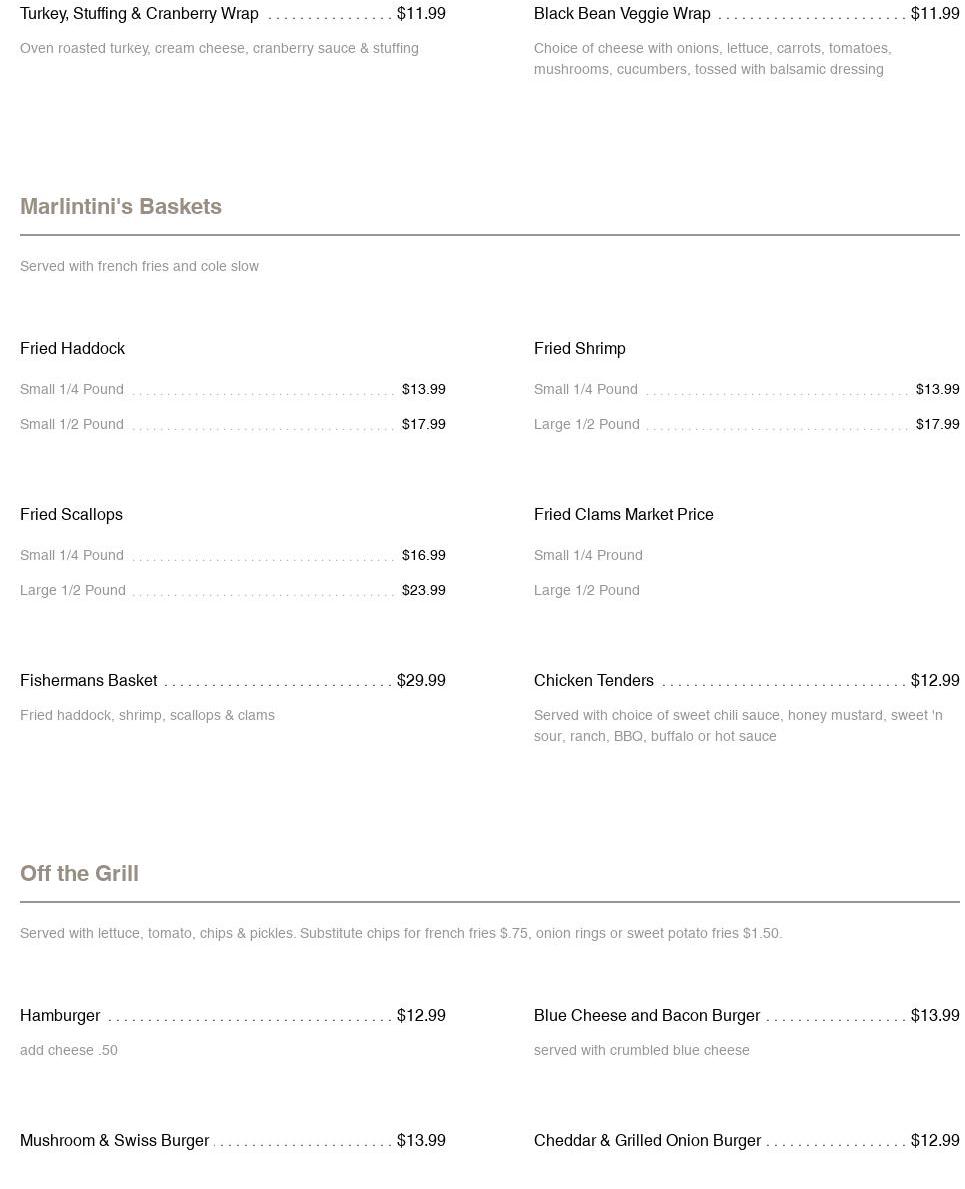Click the Fried Haddock basket title
965x1189 pixels.
coord(72,348)
